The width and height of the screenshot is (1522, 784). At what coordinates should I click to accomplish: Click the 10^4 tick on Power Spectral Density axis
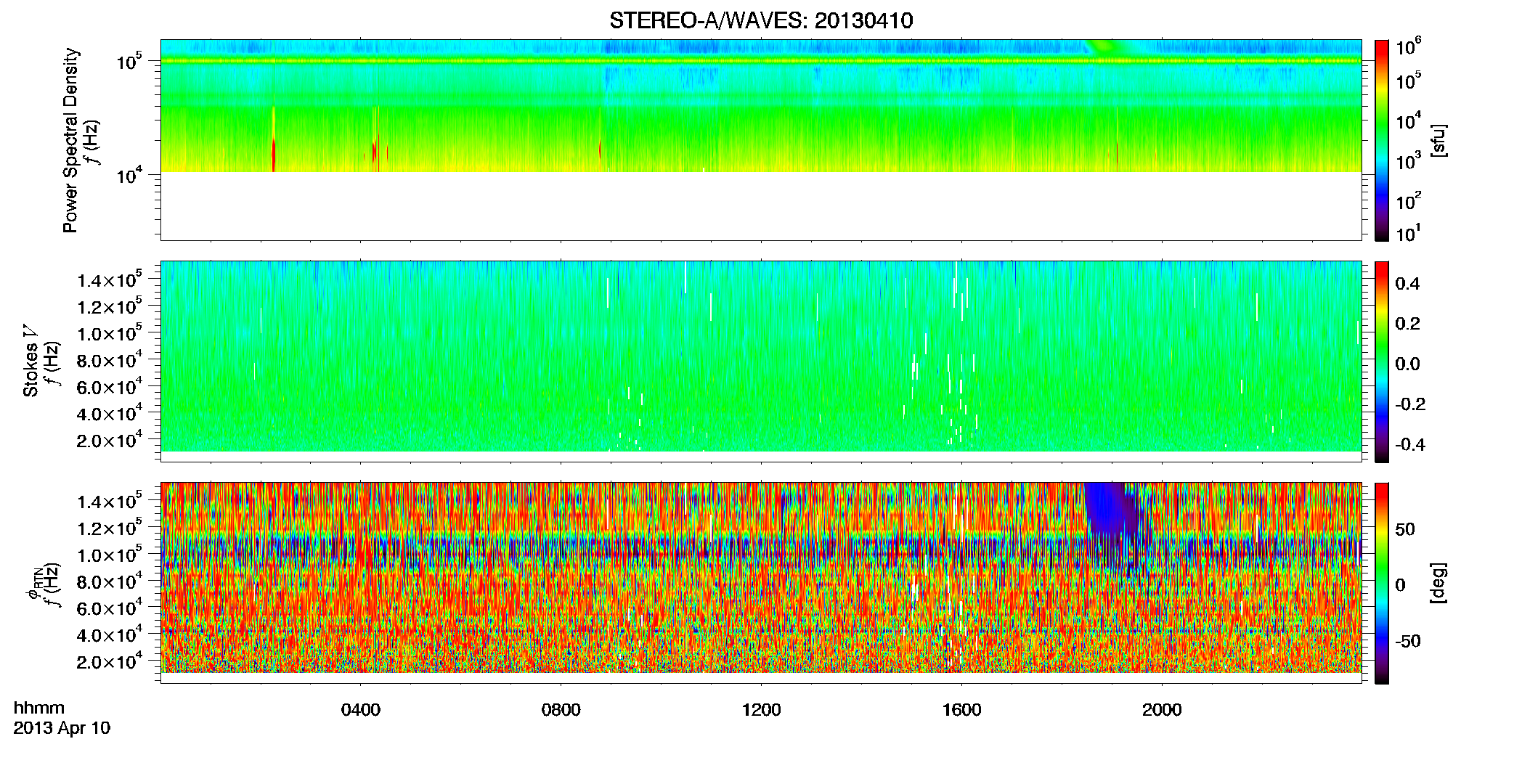[130, 174]
